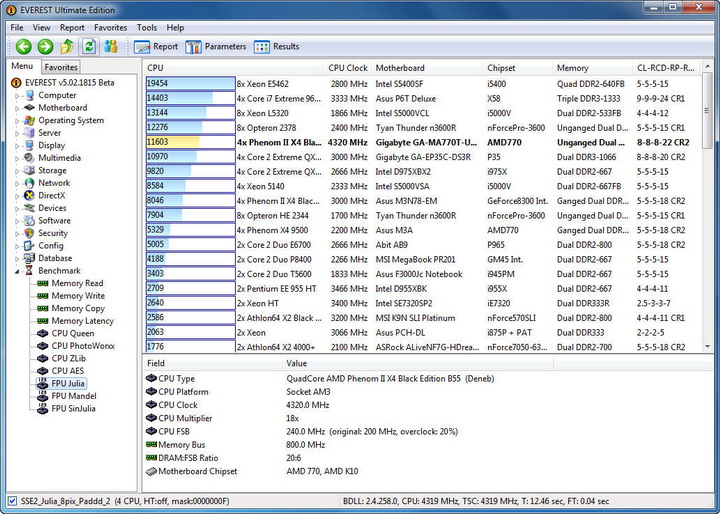Click the Security shield icon
The image size is (720, 514).
tap(30, 233)
